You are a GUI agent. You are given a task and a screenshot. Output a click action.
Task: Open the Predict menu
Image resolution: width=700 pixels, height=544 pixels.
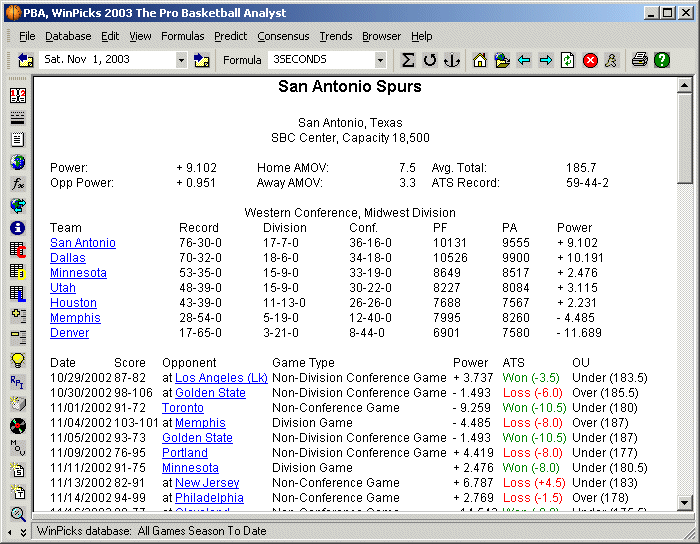(230, 36)
